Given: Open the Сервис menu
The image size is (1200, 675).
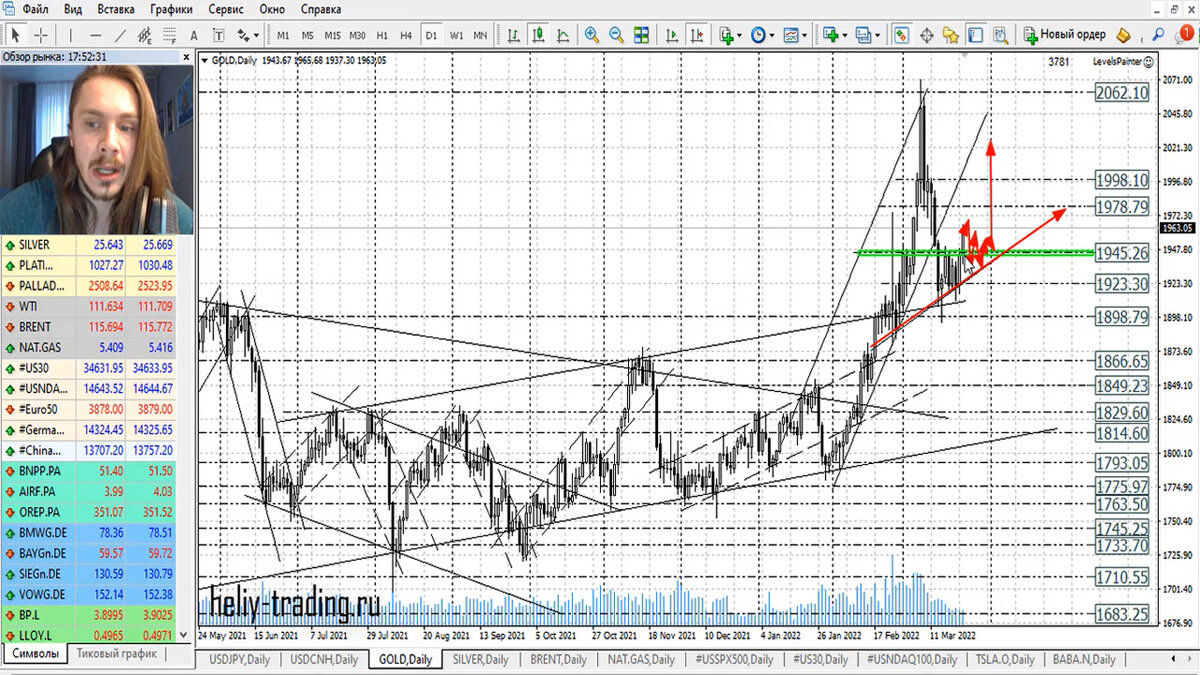Looking at the screenshot, I should 227,9.
